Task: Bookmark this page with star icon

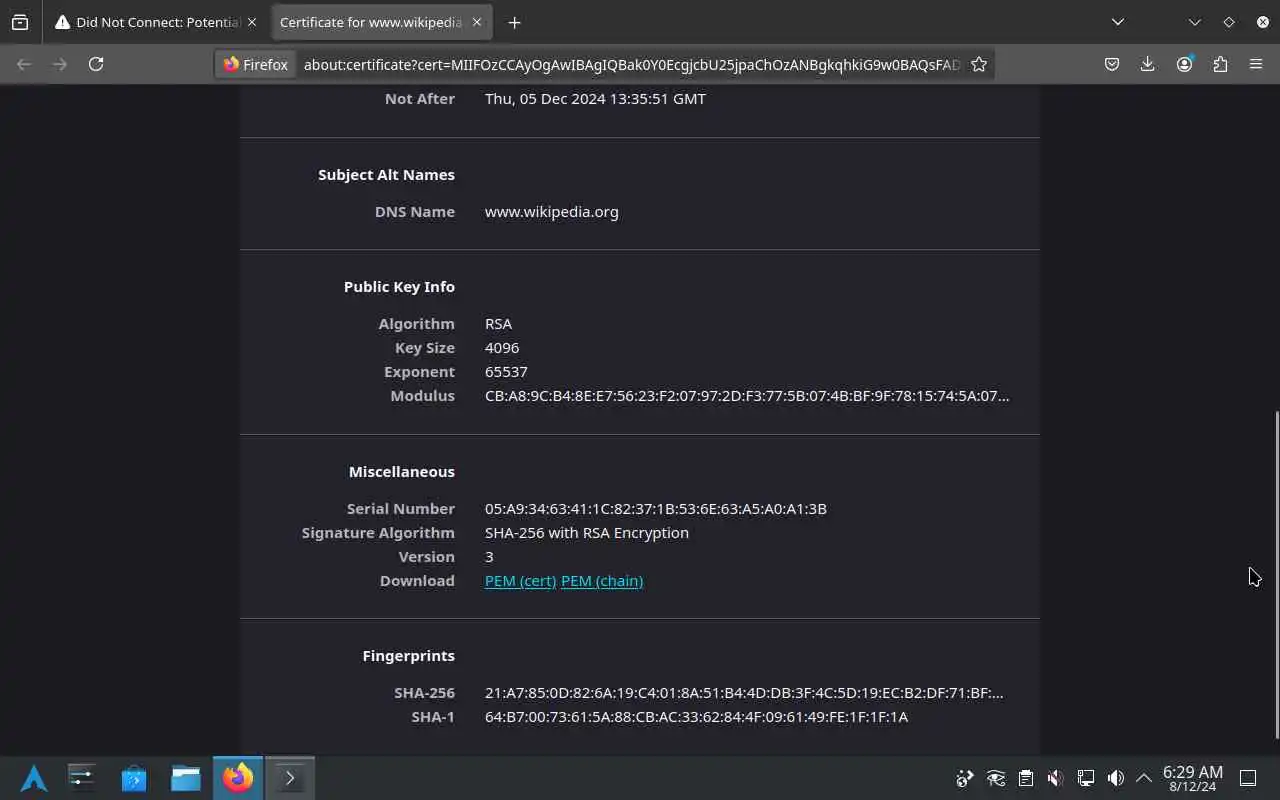Action: tap(979, 64)
